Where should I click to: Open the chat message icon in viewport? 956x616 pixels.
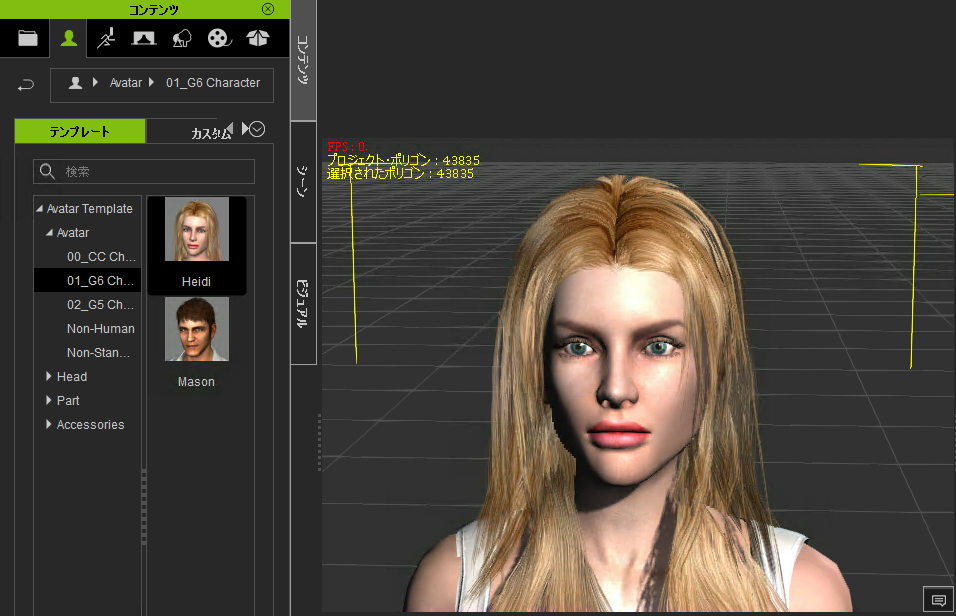click(x=939, y=600)
